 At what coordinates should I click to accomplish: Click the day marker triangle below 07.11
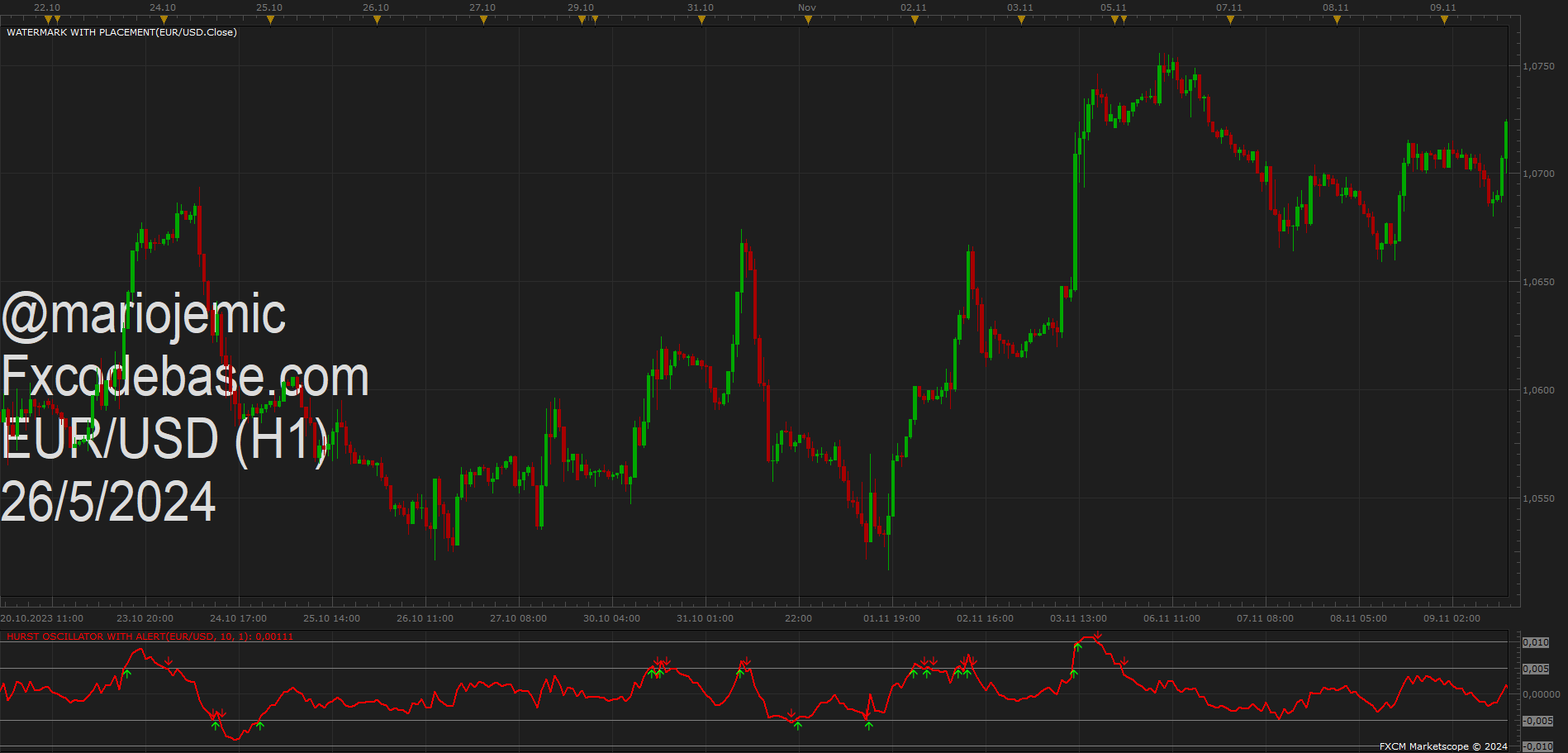tap(1230, 20)
